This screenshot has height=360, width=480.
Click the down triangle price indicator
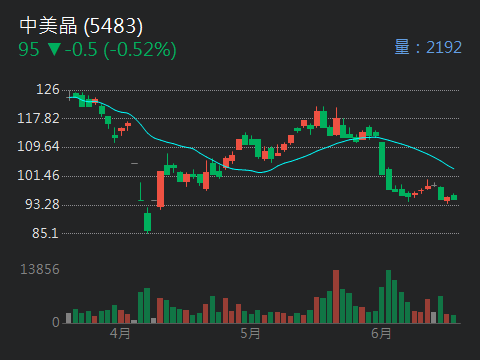coord(54,49)
